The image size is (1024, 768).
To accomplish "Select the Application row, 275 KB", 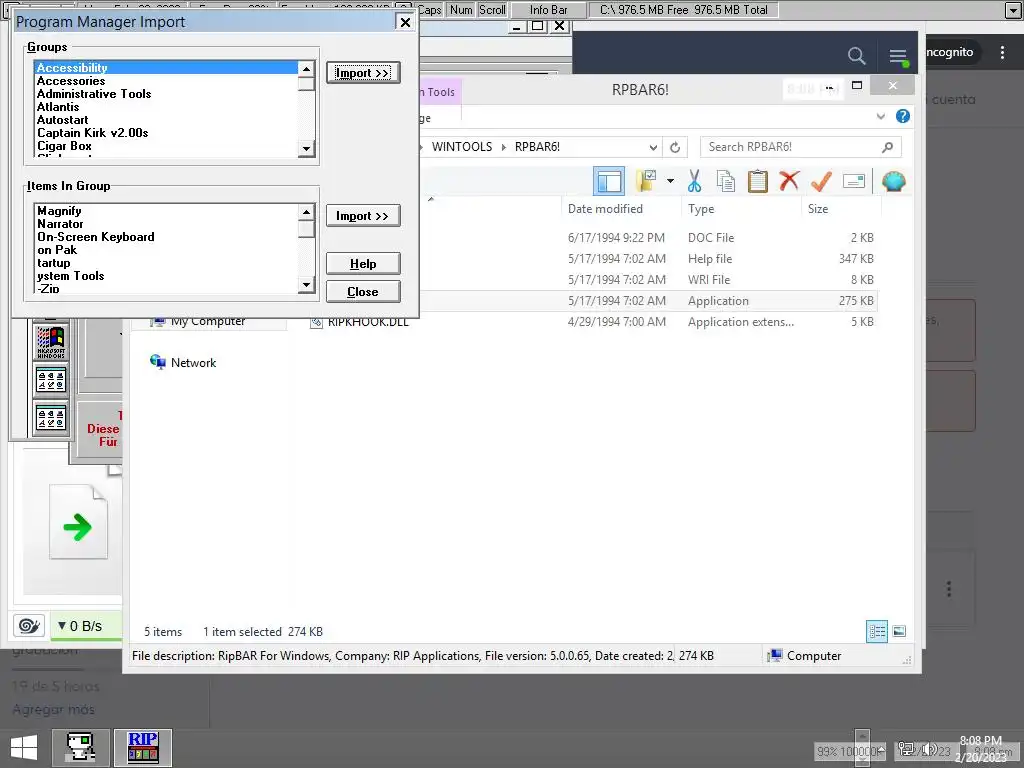I will 650,301.
